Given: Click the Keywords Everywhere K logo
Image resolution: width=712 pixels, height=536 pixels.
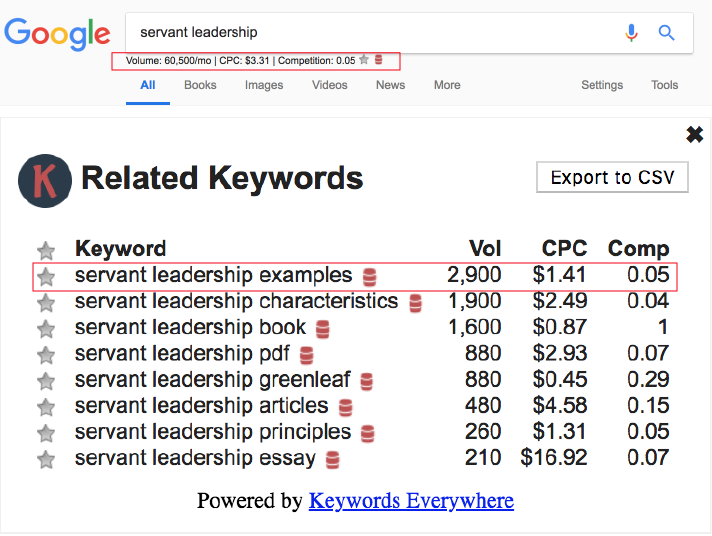Looking at the screenshot, I should pos(45,180).
